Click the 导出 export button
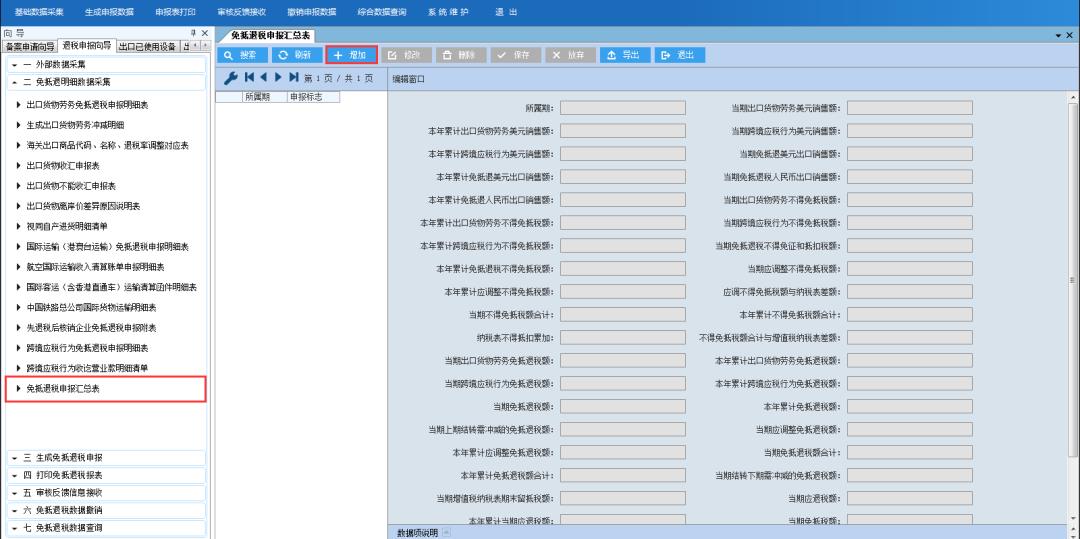The height and width of the screenshot is (539, 1080). coord(625,55)
